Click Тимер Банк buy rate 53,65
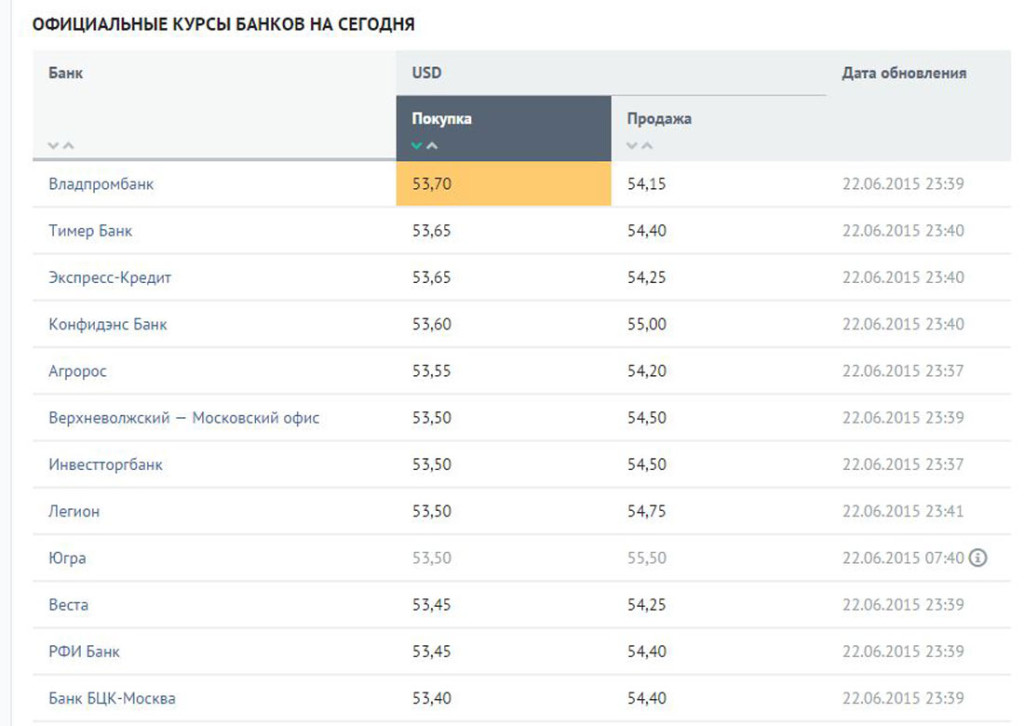The width and height of the screenshot is (1024, 726). tap(431, 231)
